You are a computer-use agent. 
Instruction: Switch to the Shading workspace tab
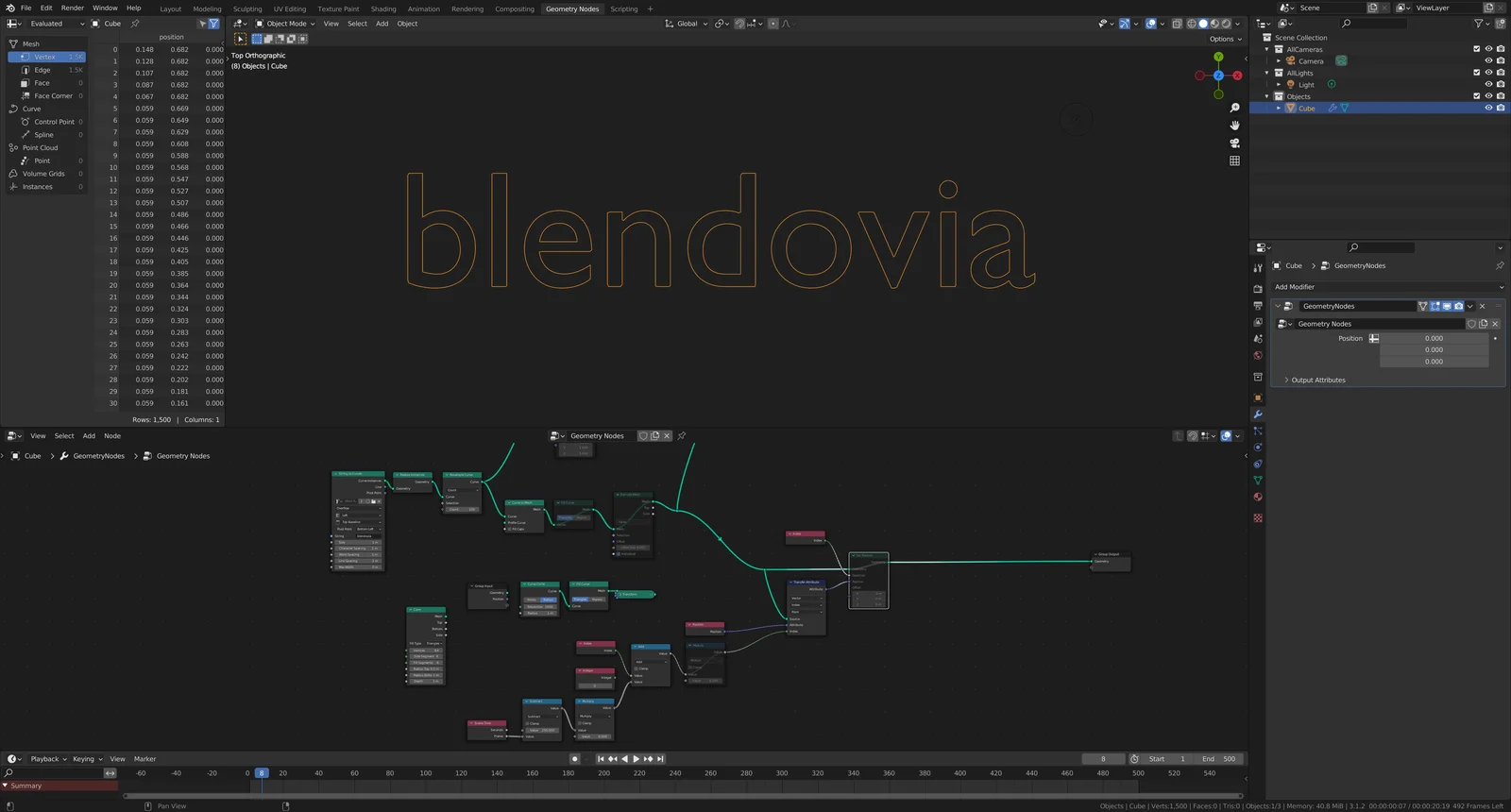(x=383, y=8)
